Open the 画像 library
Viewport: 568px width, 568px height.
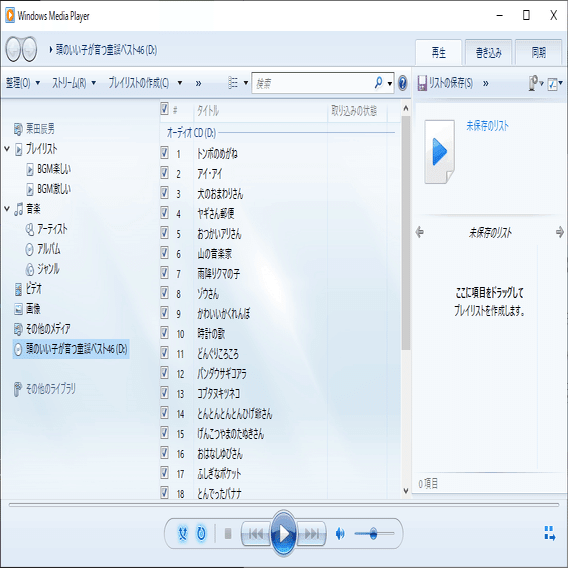[28, 309]
